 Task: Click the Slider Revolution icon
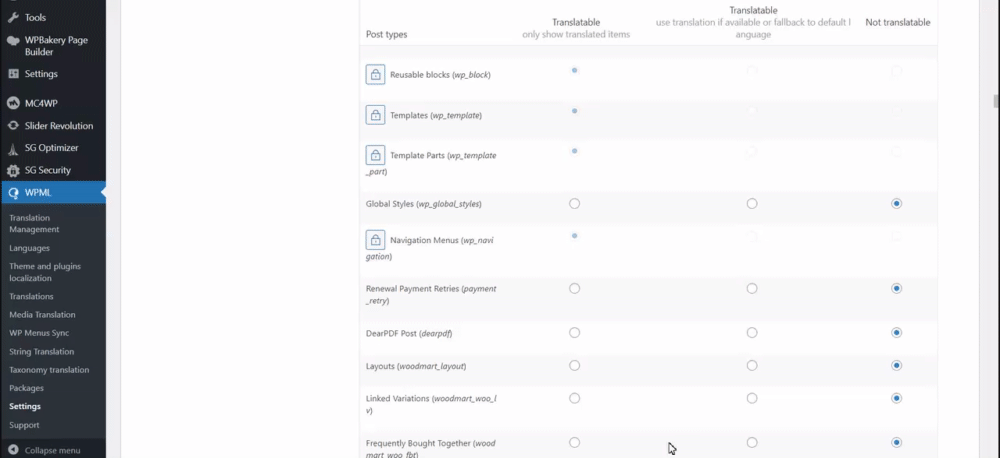[x=13, y=126]
